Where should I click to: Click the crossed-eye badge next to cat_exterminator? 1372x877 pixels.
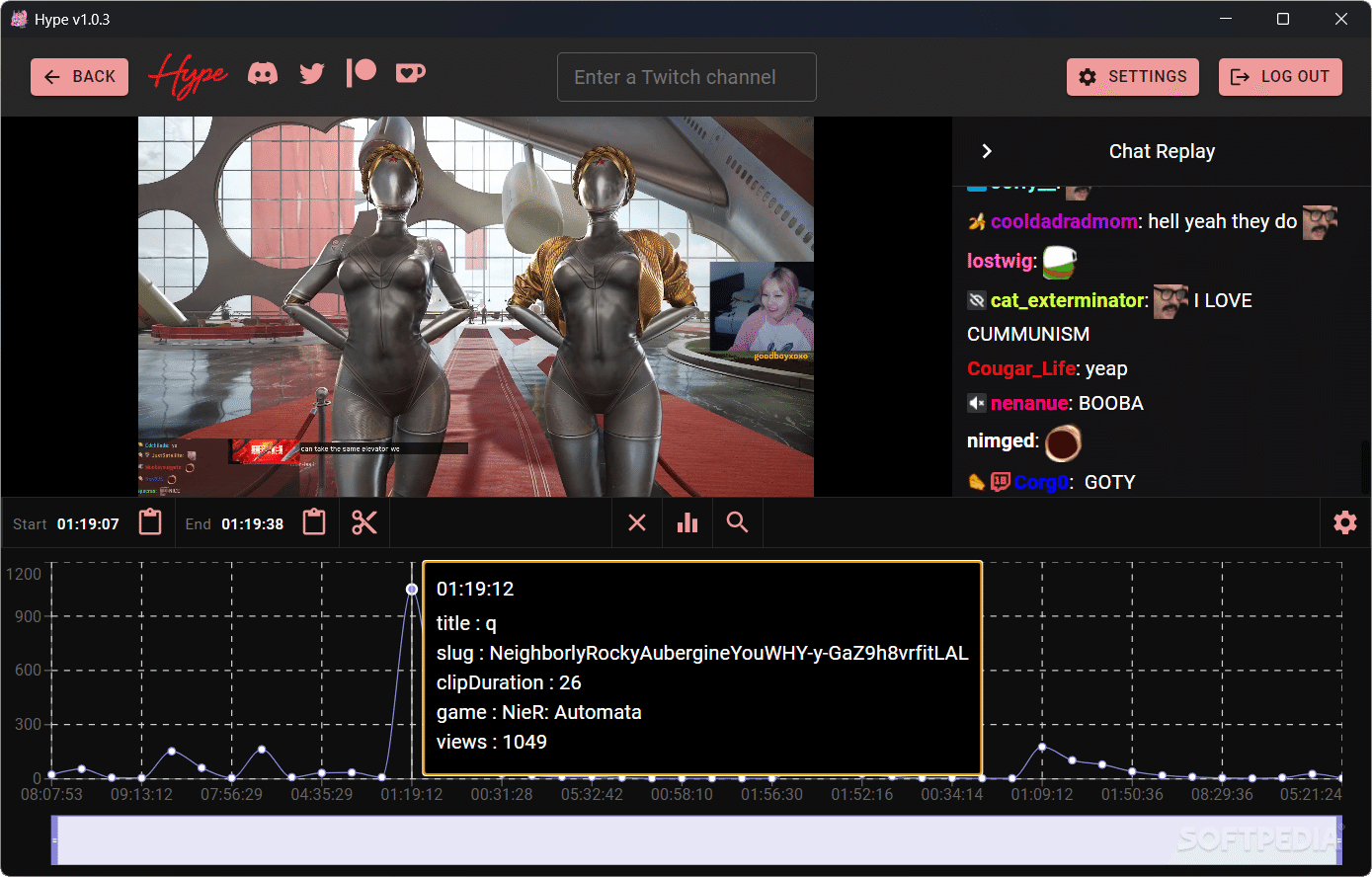[x=977, y=300]
